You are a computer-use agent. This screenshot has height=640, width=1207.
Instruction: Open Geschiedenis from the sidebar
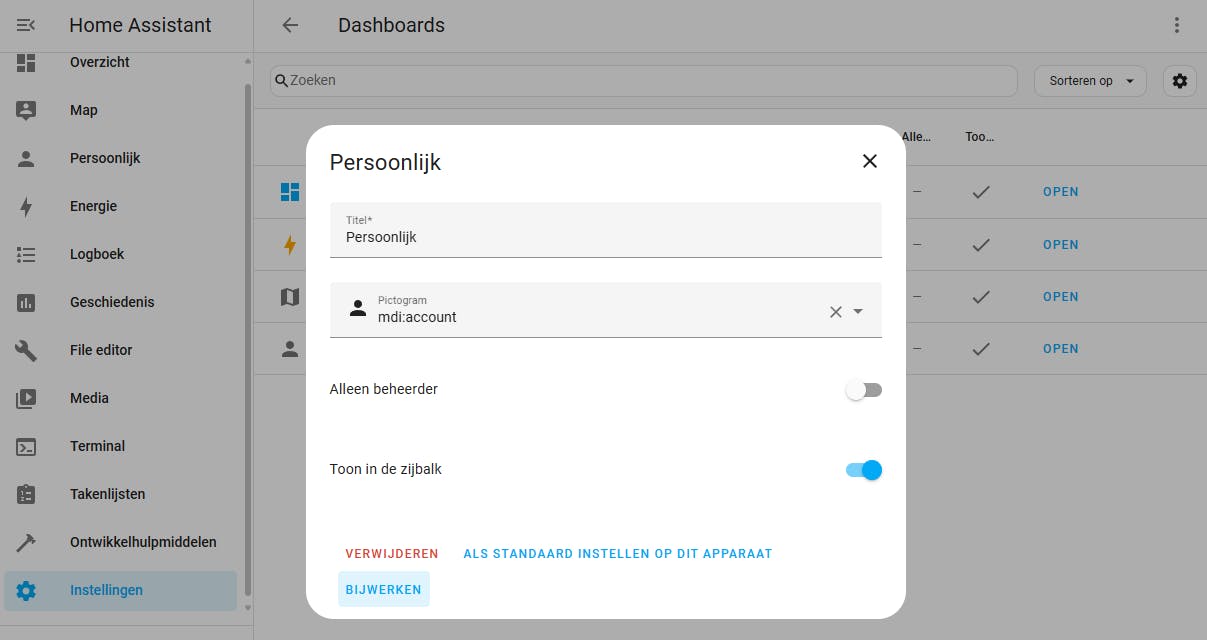tap(112, 302)
